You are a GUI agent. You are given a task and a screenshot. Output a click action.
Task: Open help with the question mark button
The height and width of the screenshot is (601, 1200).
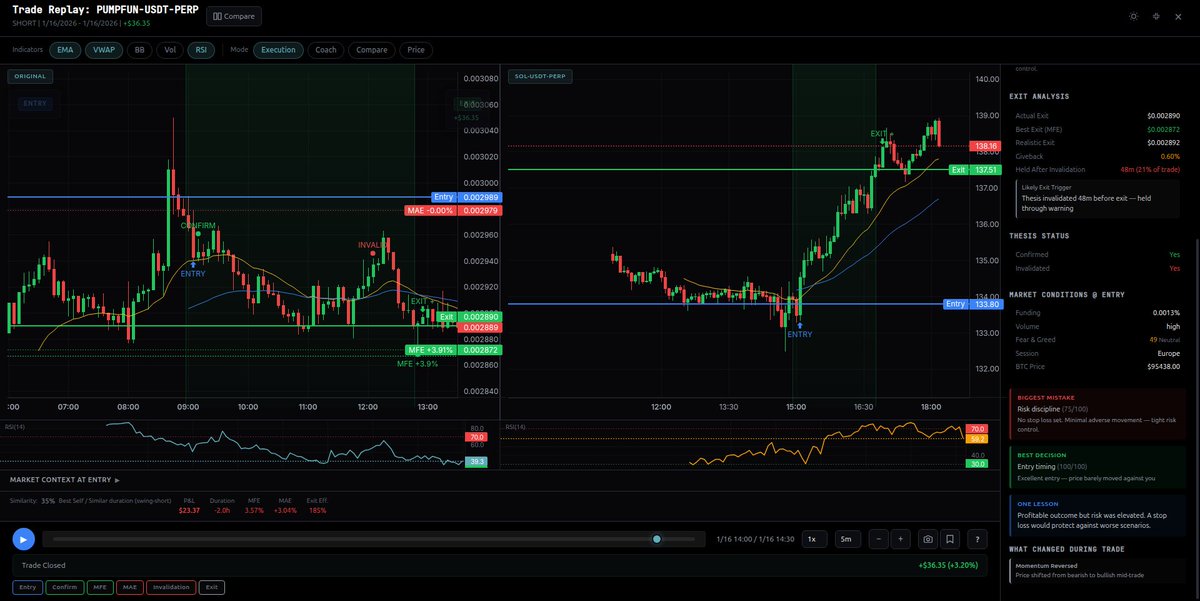tap(978, 539)
